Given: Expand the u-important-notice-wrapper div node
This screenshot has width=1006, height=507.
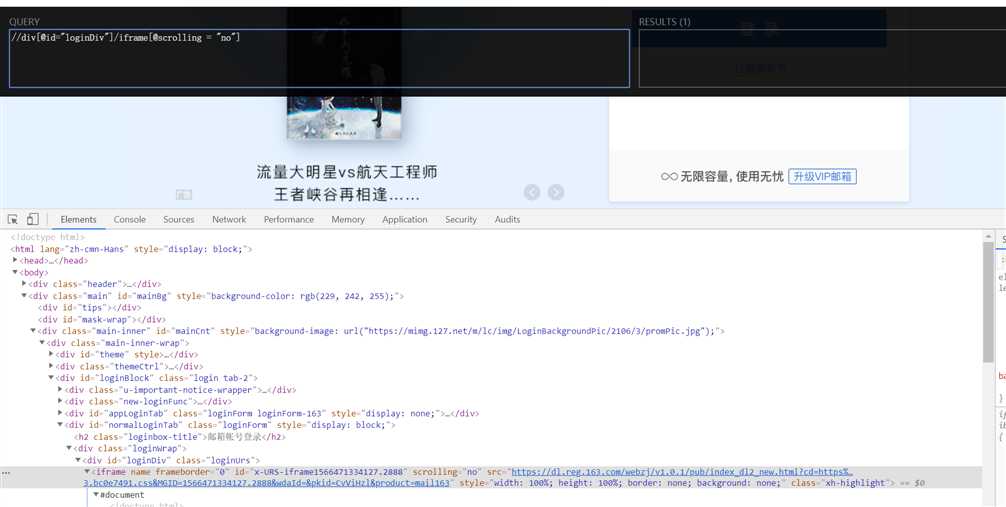Looking at the screenshot, I should pos(60,390).
